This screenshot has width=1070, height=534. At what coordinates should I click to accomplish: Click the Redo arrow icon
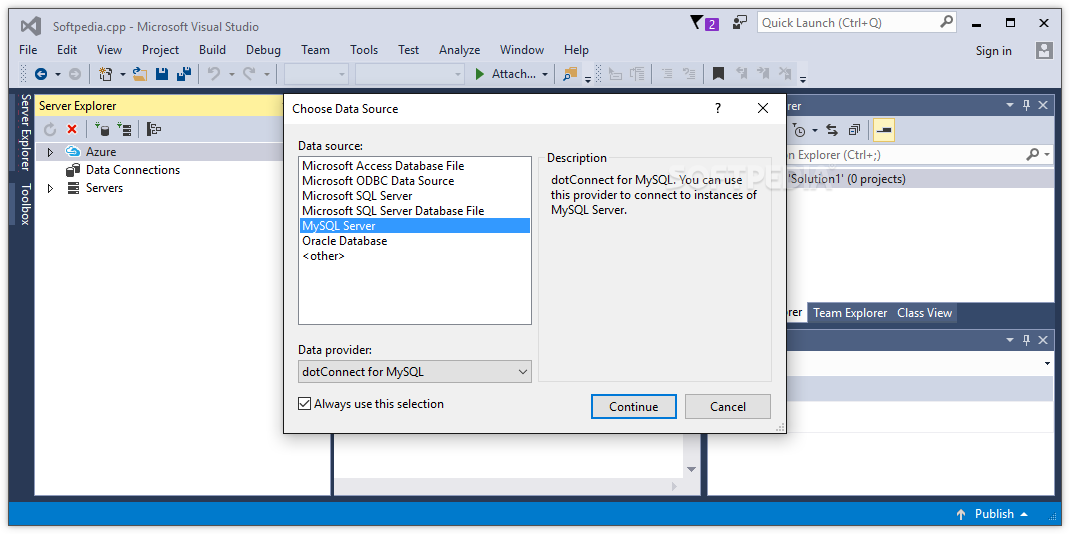249,74
